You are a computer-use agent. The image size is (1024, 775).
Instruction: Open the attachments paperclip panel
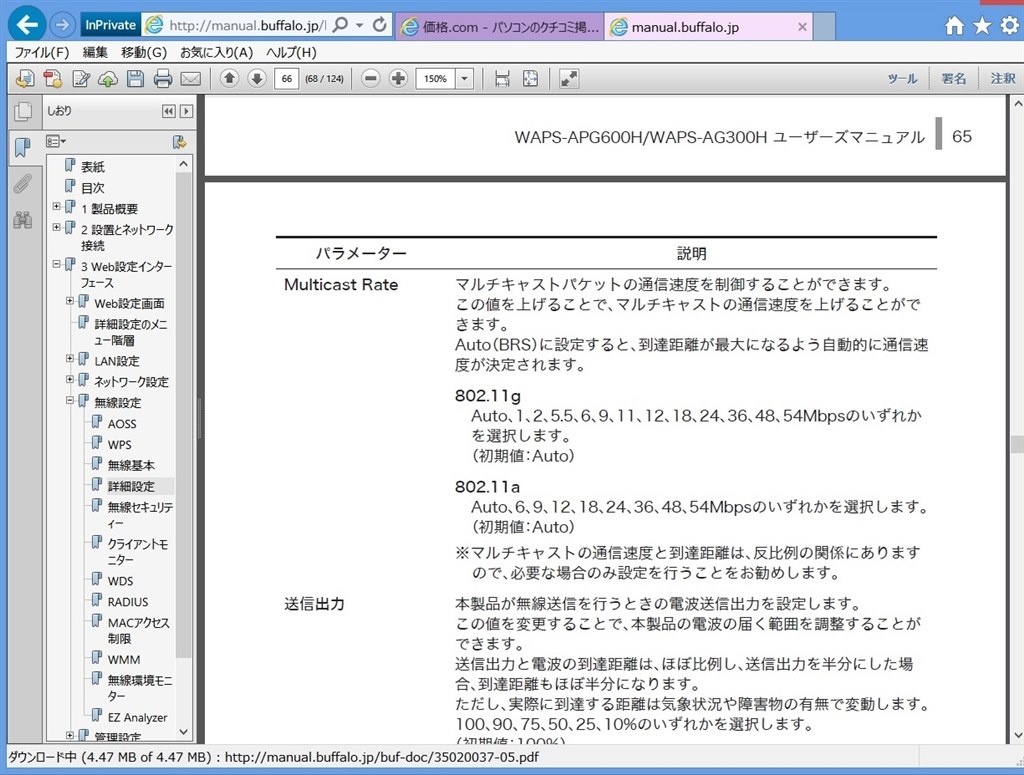click(x=23, y=184)
